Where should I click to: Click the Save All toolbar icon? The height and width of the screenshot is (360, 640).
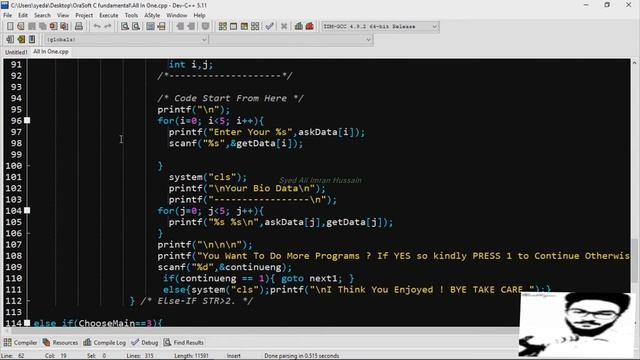pyautogui.click(x=42, y=27)
